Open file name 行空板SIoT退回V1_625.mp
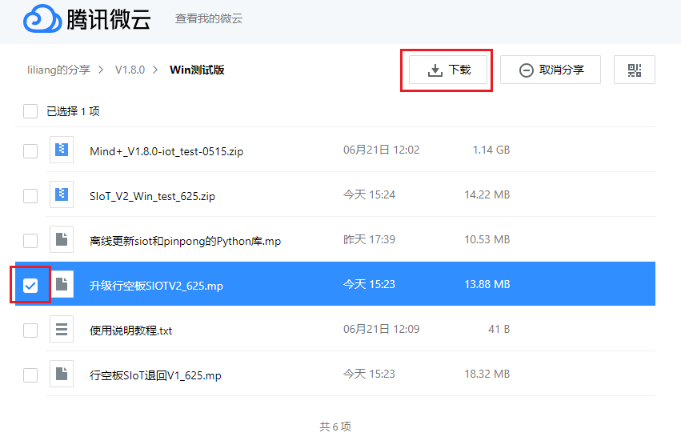Image resolution: width=681 pixels, height=439 pixels. click(155, 375)
